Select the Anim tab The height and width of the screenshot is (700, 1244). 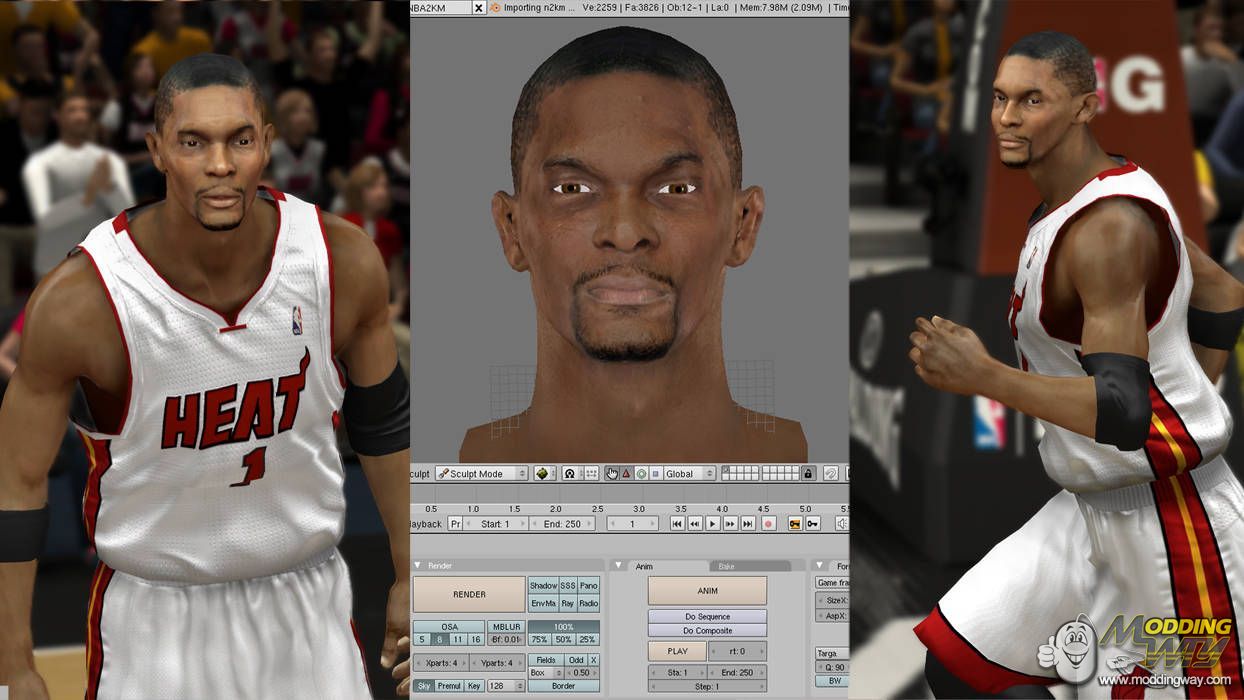click(x=644, y=566)
